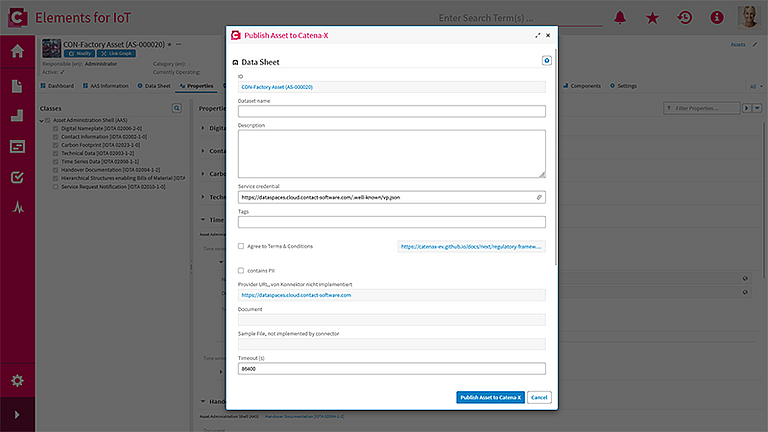Viewport: 768px width, 432px height.
Task: Check Agree to Terms & Conditions
Action: point(241,246)
